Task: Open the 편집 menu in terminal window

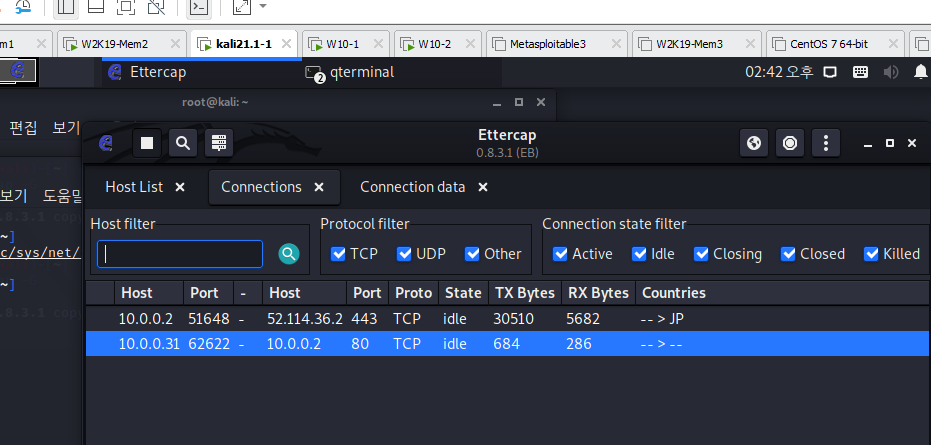Action: pos(23,127)
